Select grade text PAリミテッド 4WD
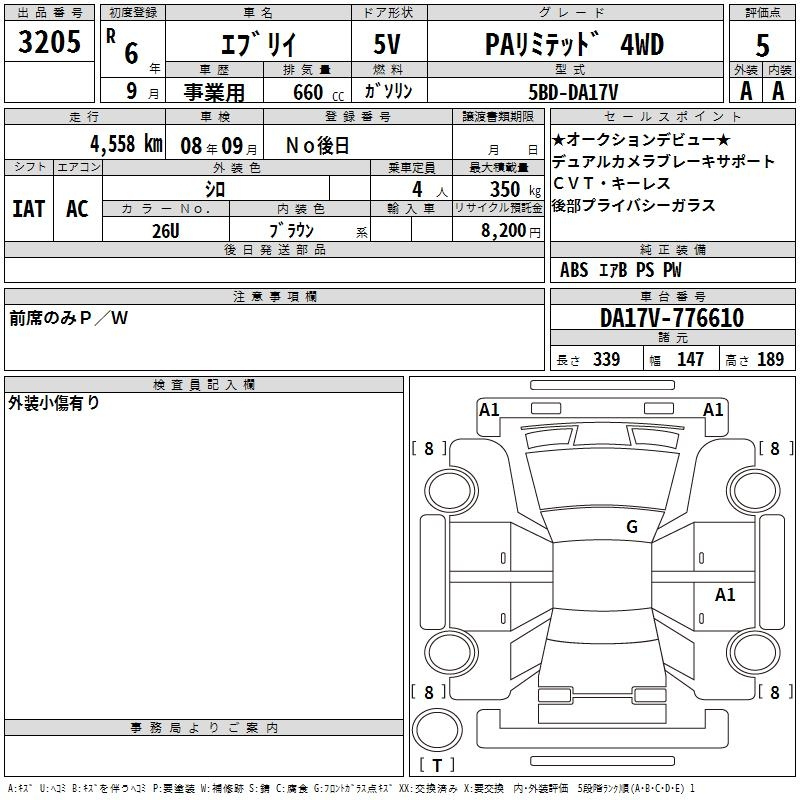 574,44
